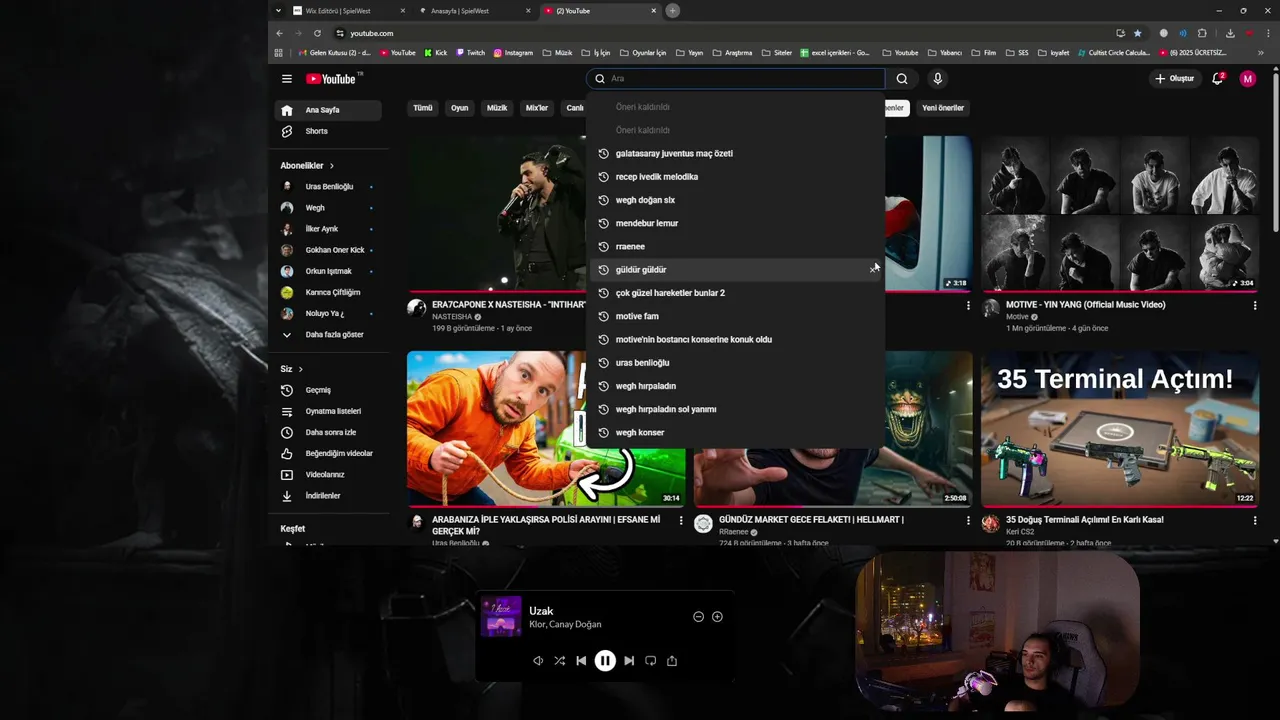Pick suggestion uras benlioğlu

[x=735, y=363]
